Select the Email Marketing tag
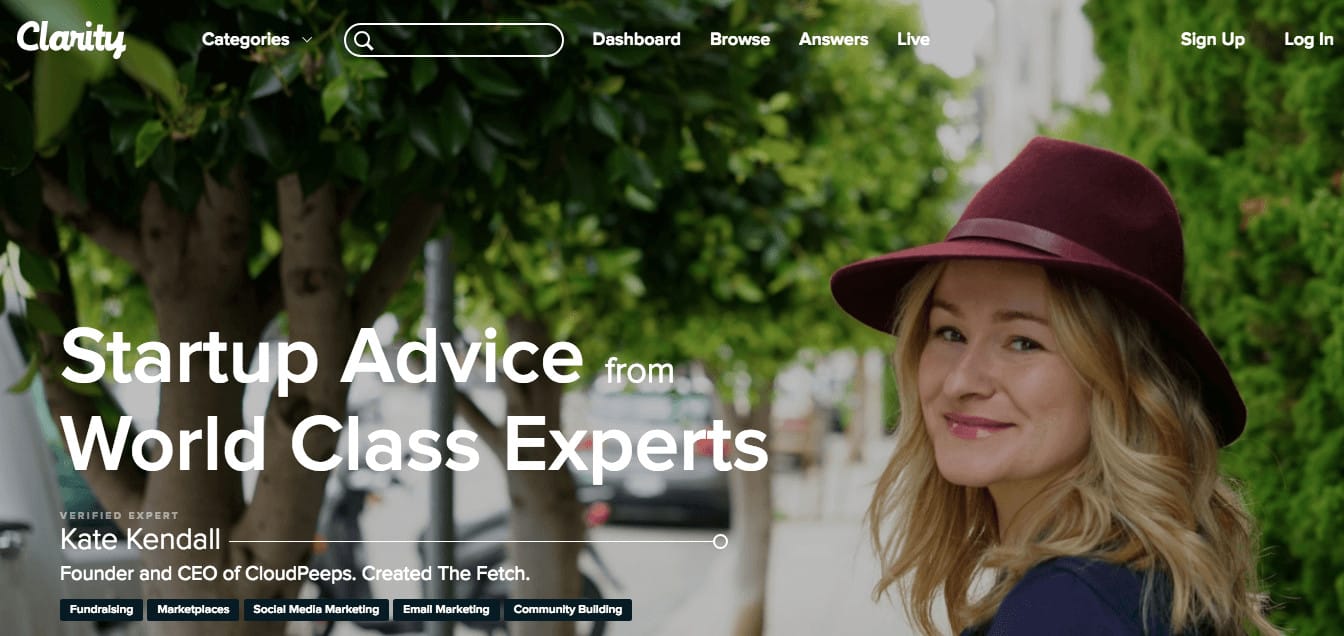This screenshot has height=636, width=1344. pos(446,609)
